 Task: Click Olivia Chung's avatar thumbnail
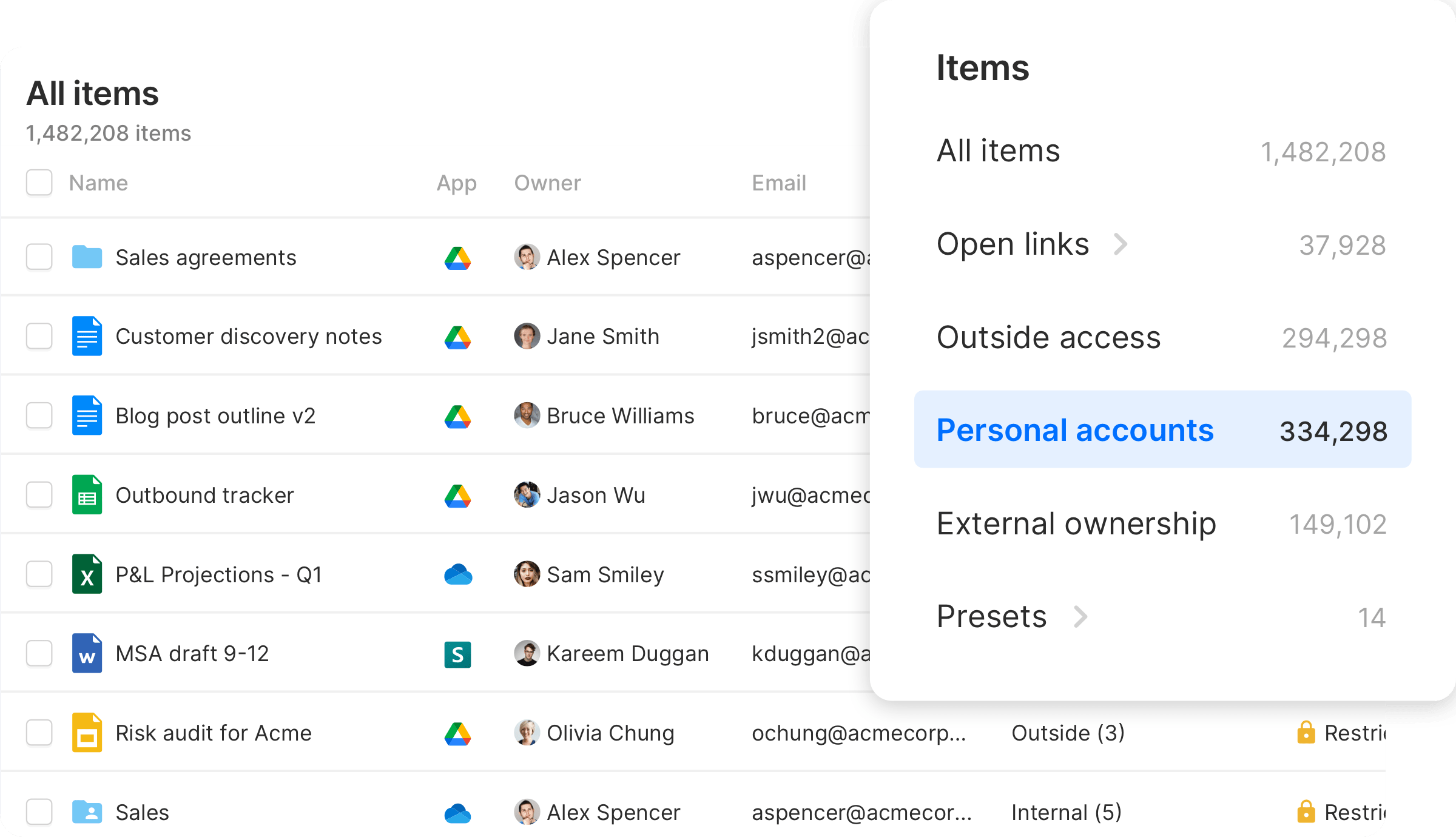tap(527, 733)
